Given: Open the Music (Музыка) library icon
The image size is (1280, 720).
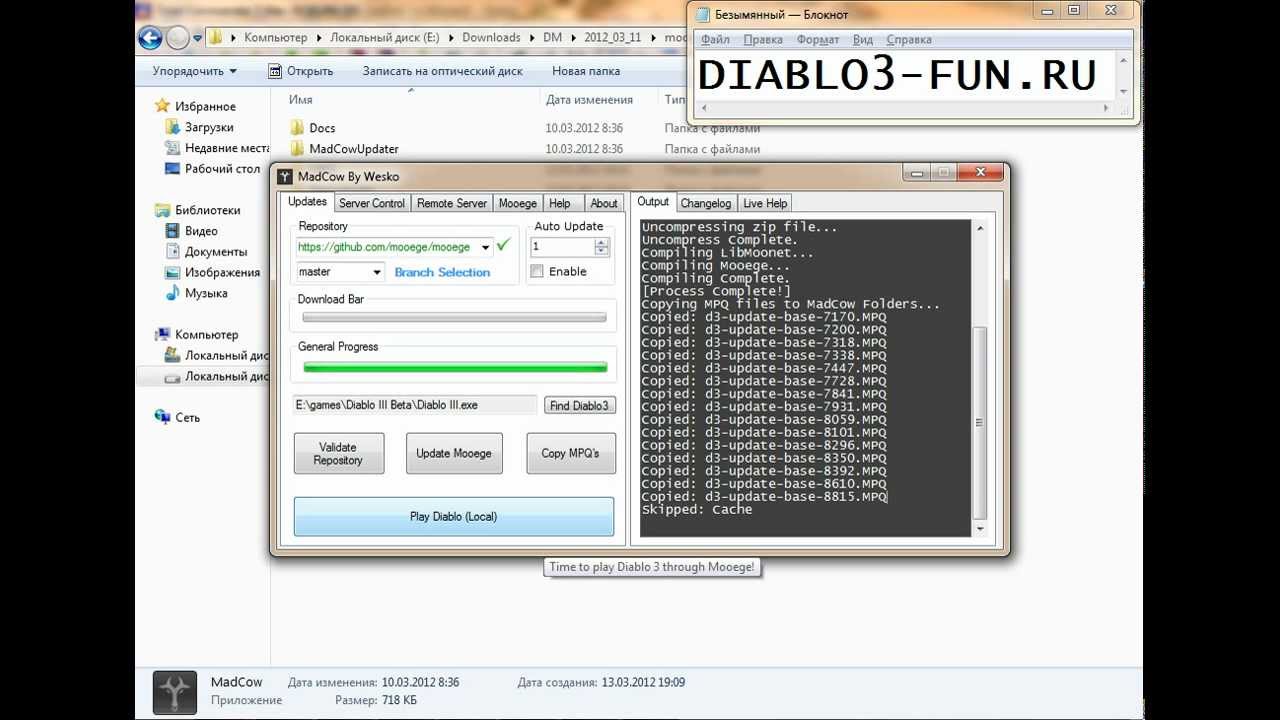Looking at the screenshot, I should click(173, 293).
